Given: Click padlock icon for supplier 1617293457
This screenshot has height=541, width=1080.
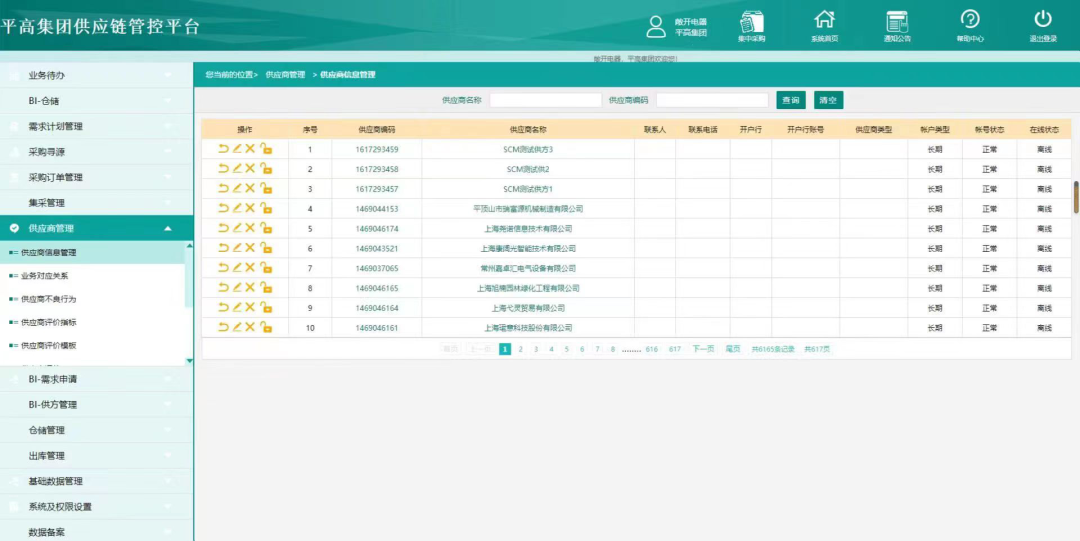Looking at the screenshot, I should click(x=266, y=188).
